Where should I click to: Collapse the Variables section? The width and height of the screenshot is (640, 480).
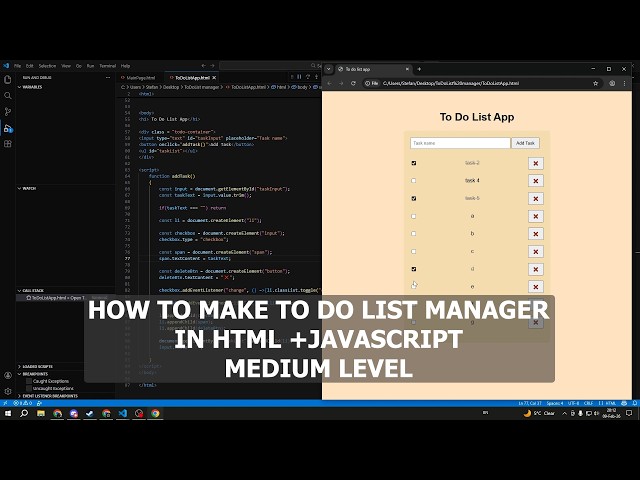coord(31,87)
